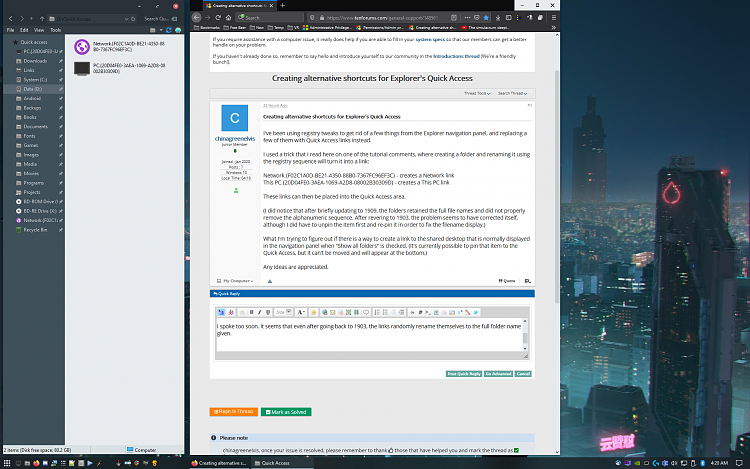
Task: Open the Explorer View menu
Action: coord(39,30)
